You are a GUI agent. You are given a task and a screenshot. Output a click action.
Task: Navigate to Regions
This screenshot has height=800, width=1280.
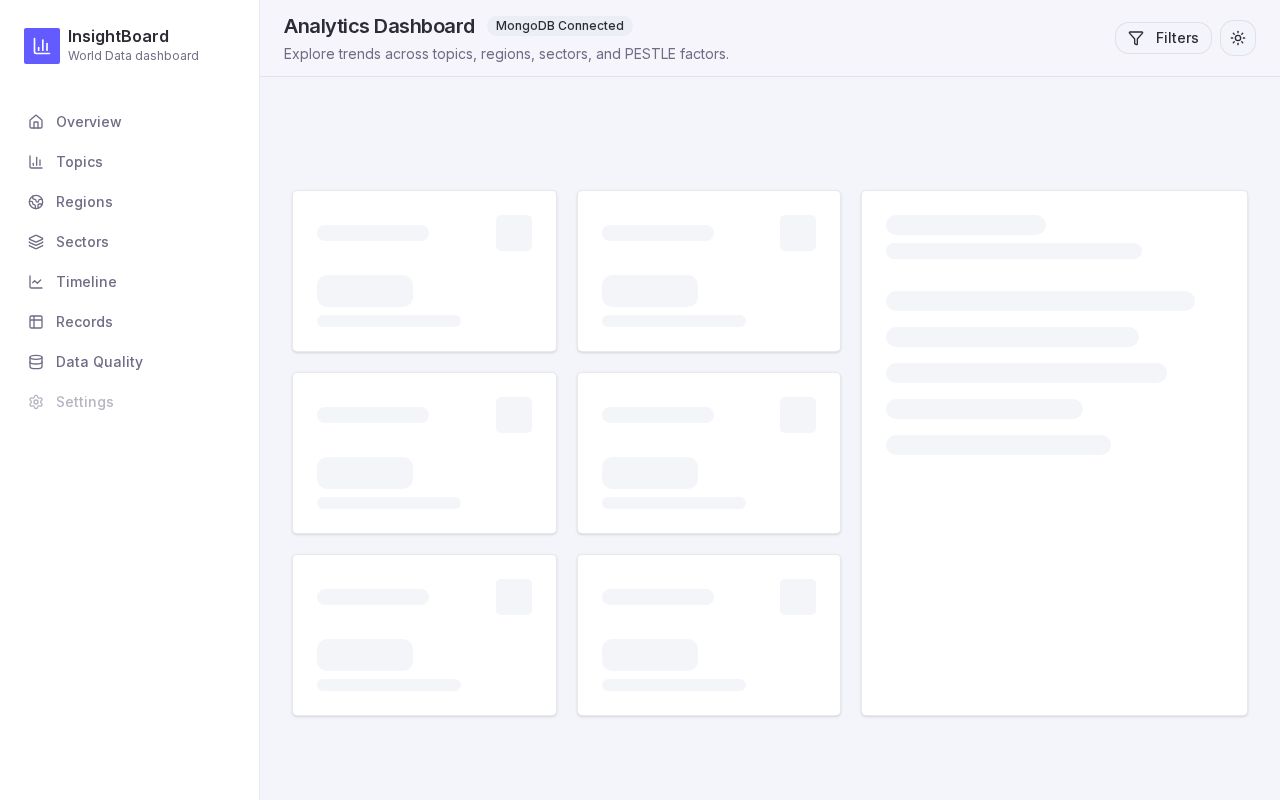click(130, 202)
